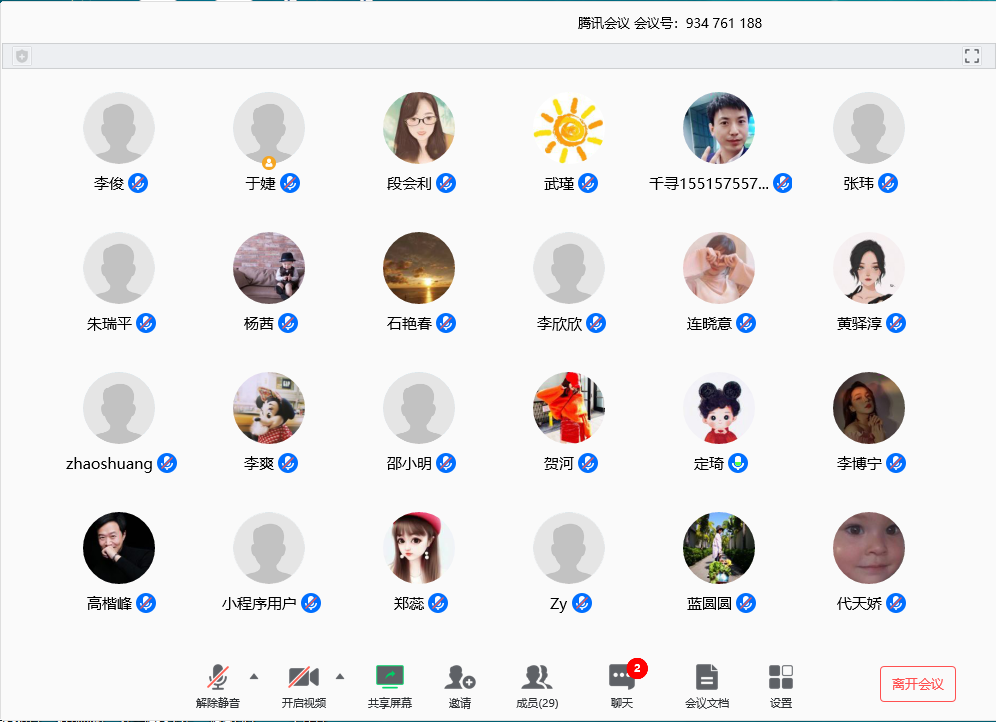Image resolution: width=996 pixels, height=722 pixels.
Task: Click participant name 高楷峰
Action: pos(109,603)
